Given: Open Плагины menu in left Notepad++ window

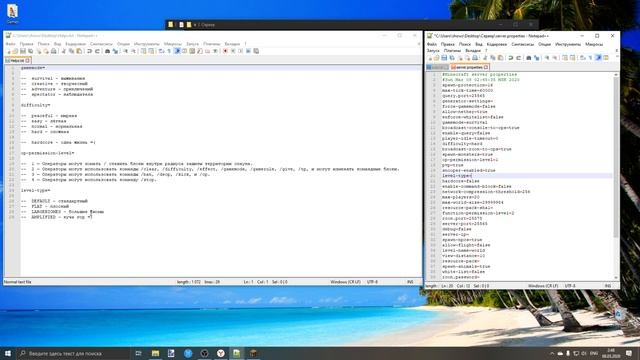Looking at the screenshot, I should (x=211, y=44).
